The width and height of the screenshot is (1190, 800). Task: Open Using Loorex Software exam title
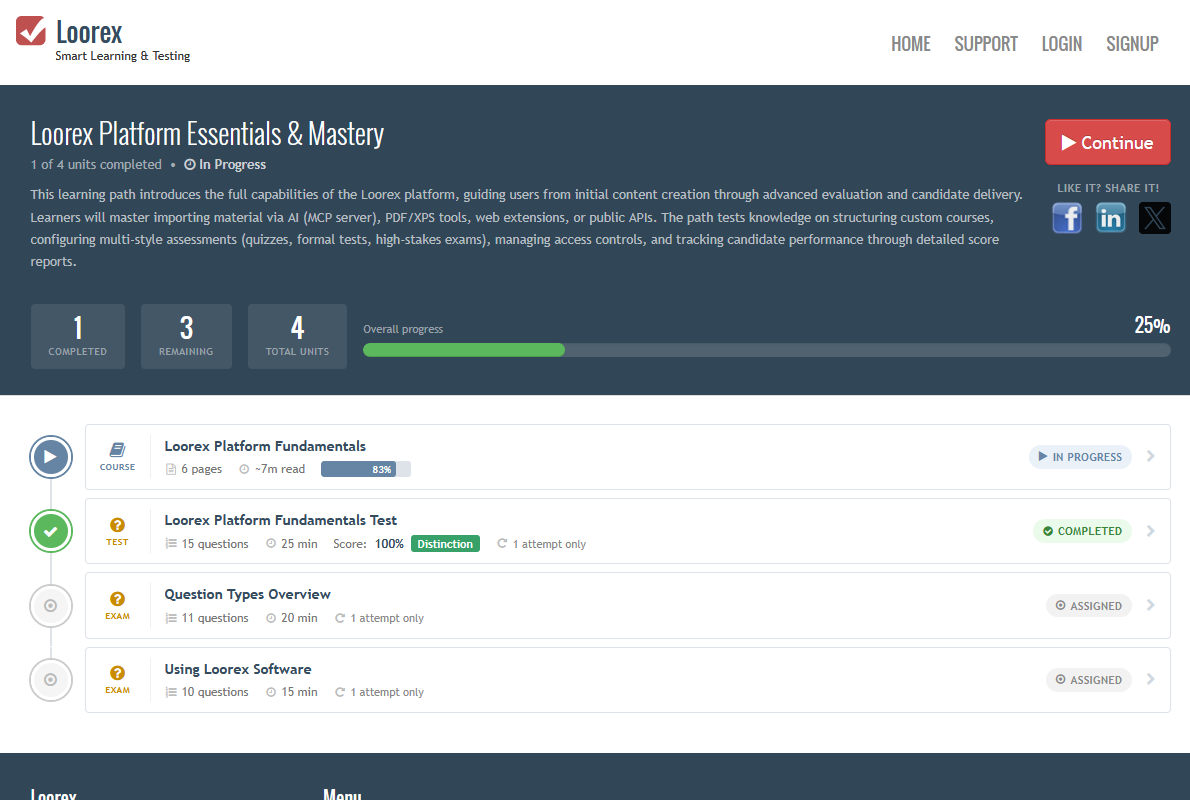pyautogui.click(x=238, y=669)
